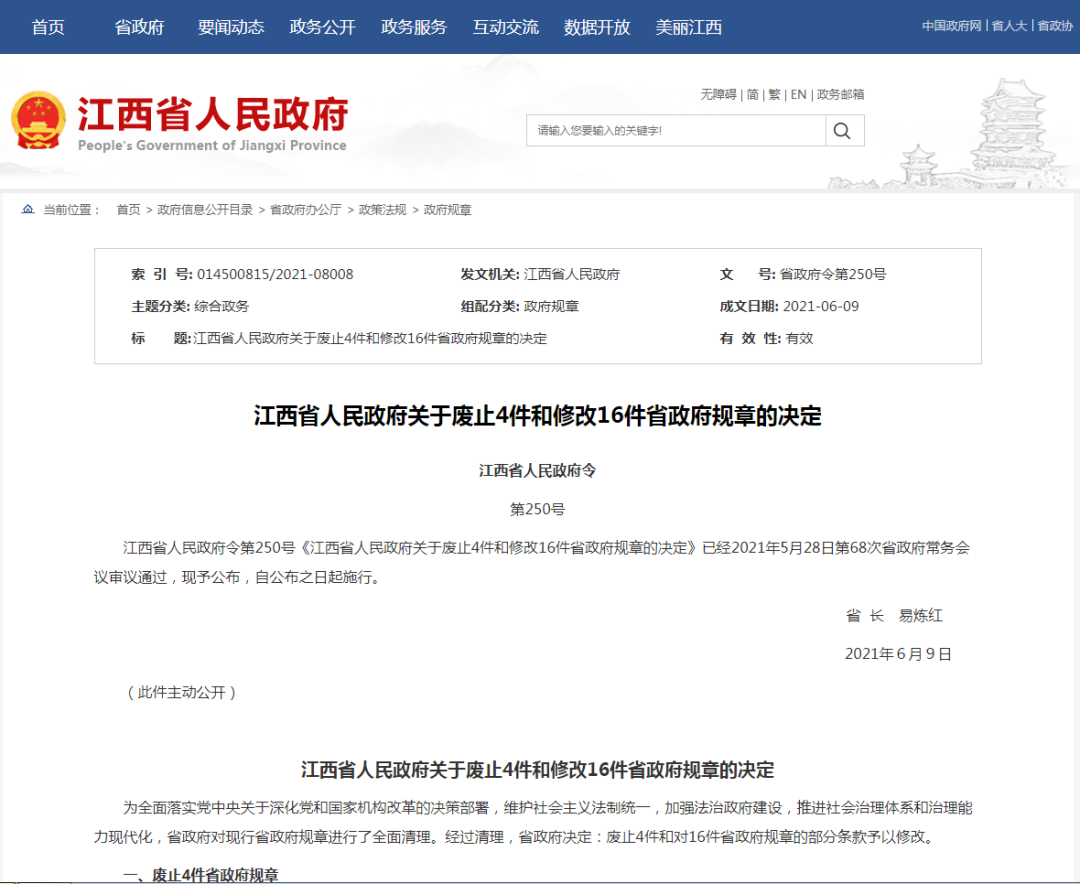1080x884 pixels.
Task: Click the 有效 validity value
Action: pyautogui.click(x=799, y=338)
